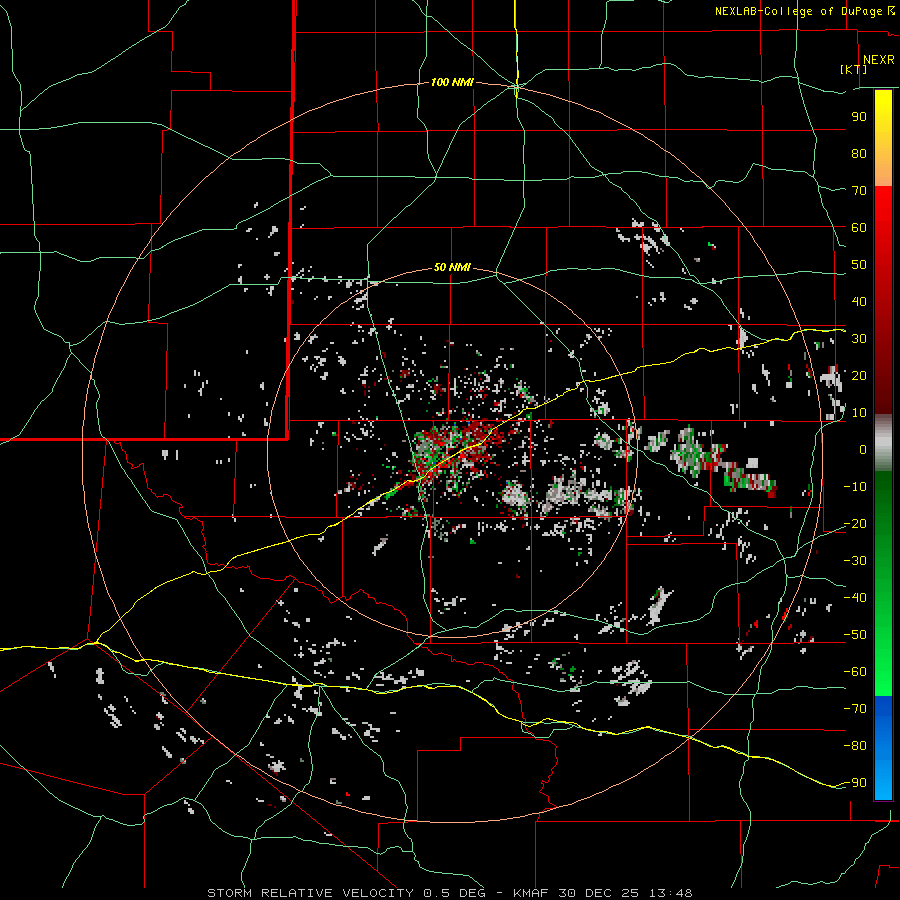
Task: Click the 40 value on the velocity scale
Action: [x=859, y=302]
